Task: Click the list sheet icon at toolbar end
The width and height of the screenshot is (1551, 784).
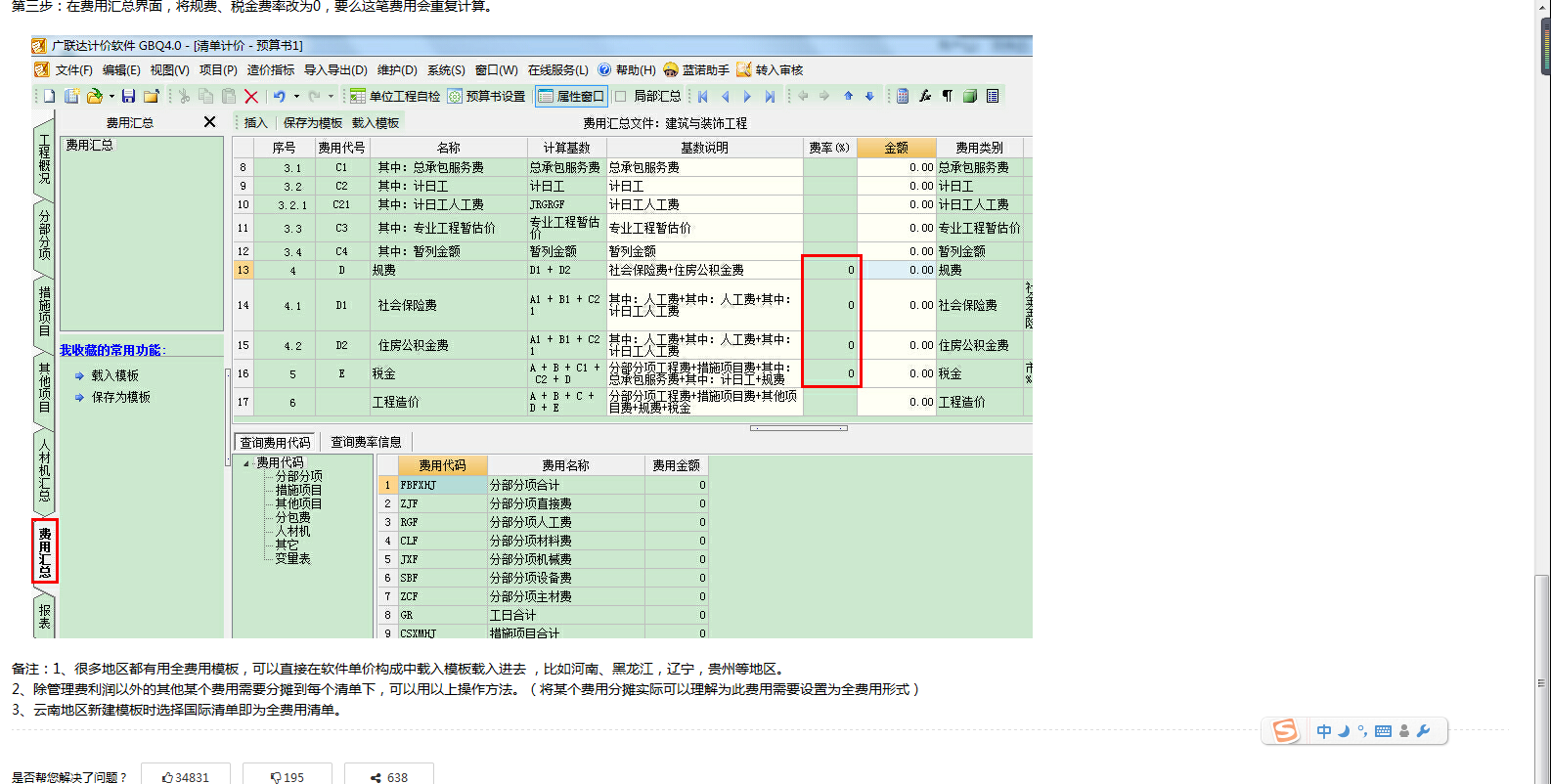Action: (x=993, y=96)
